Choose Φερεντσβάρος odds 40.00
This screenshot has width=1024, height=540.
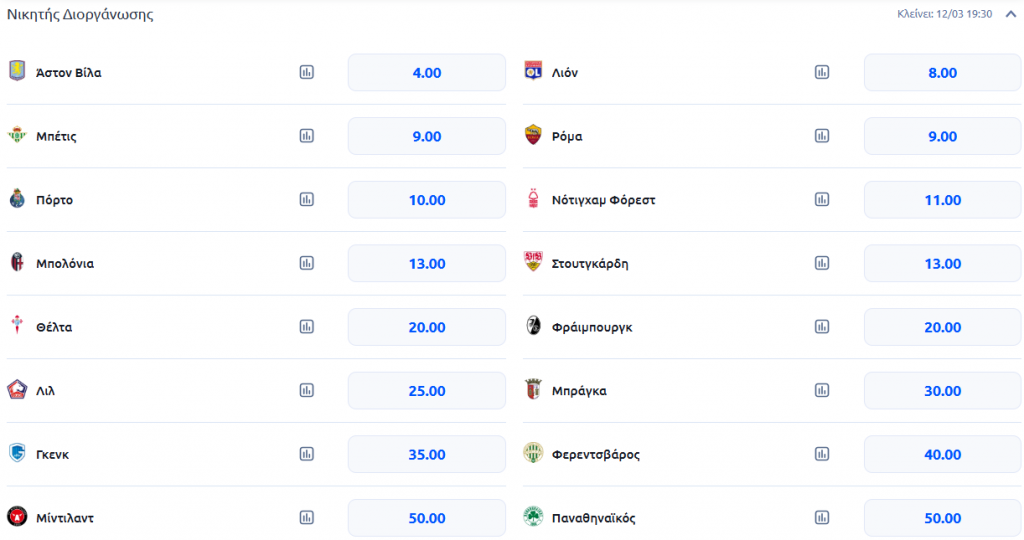click(942, 454)
